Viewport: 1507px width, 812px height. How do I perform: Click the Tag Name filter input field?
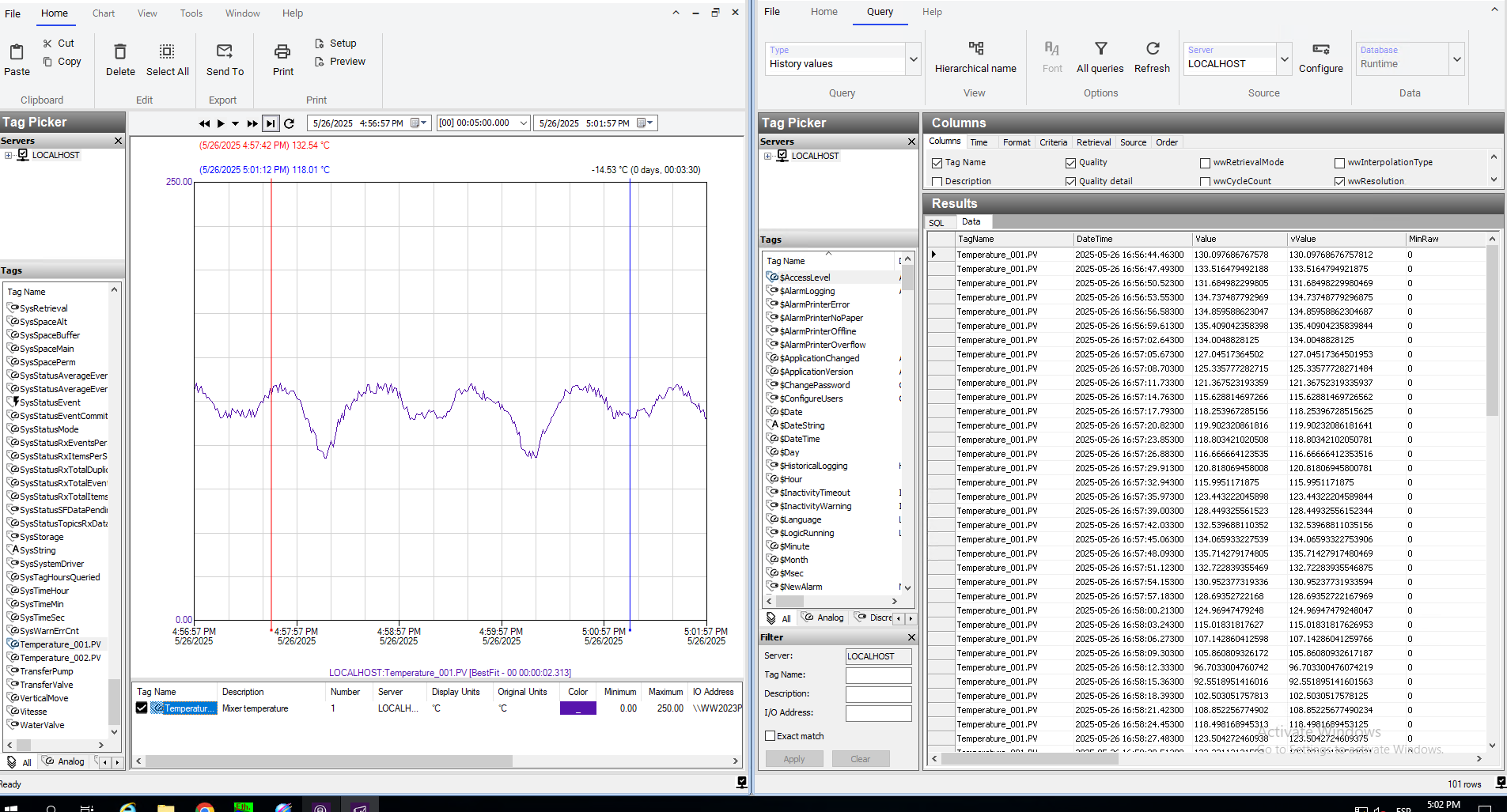point(878,675)
